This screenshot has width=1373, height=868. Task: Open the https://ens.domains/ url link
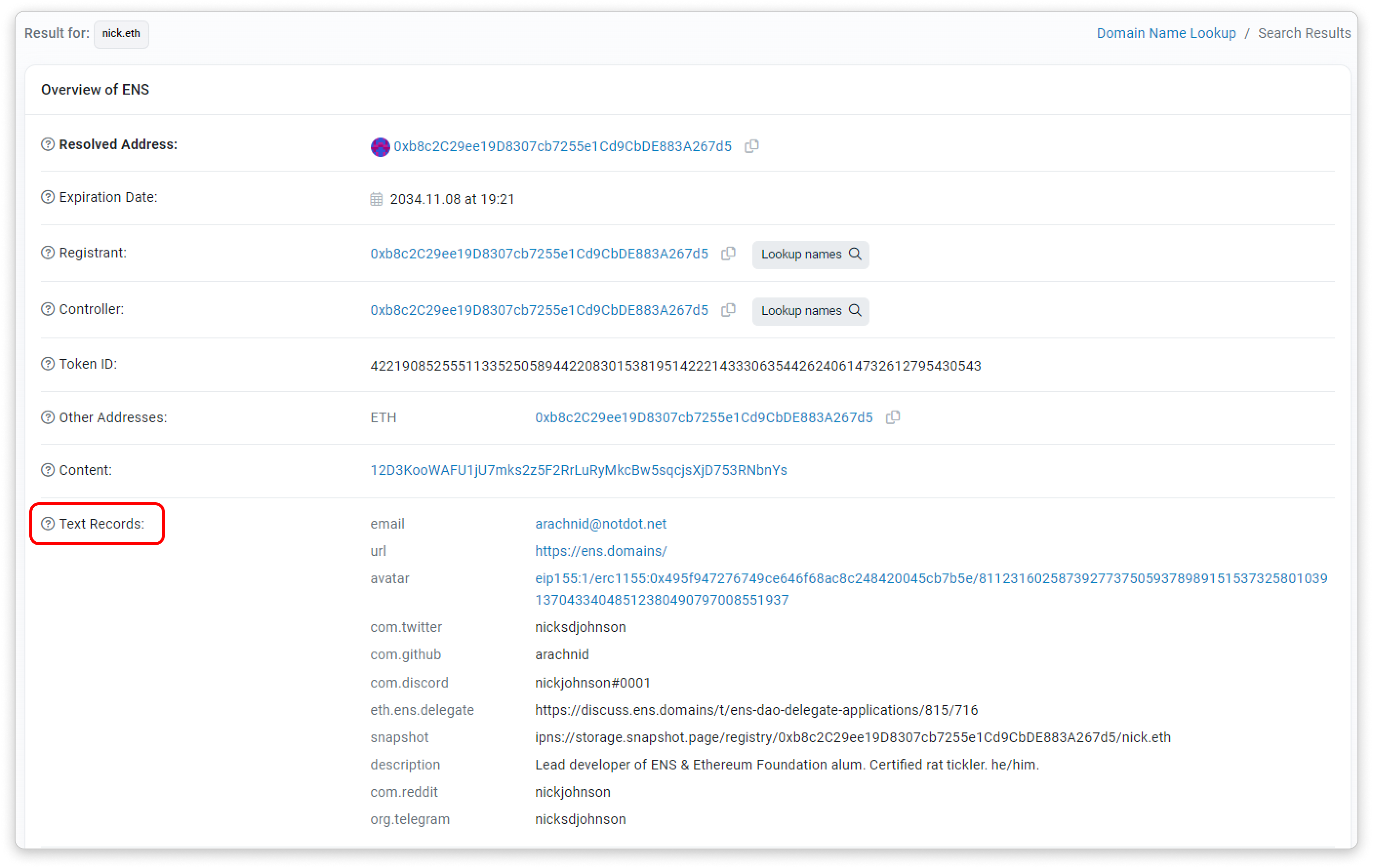point(601,551)
